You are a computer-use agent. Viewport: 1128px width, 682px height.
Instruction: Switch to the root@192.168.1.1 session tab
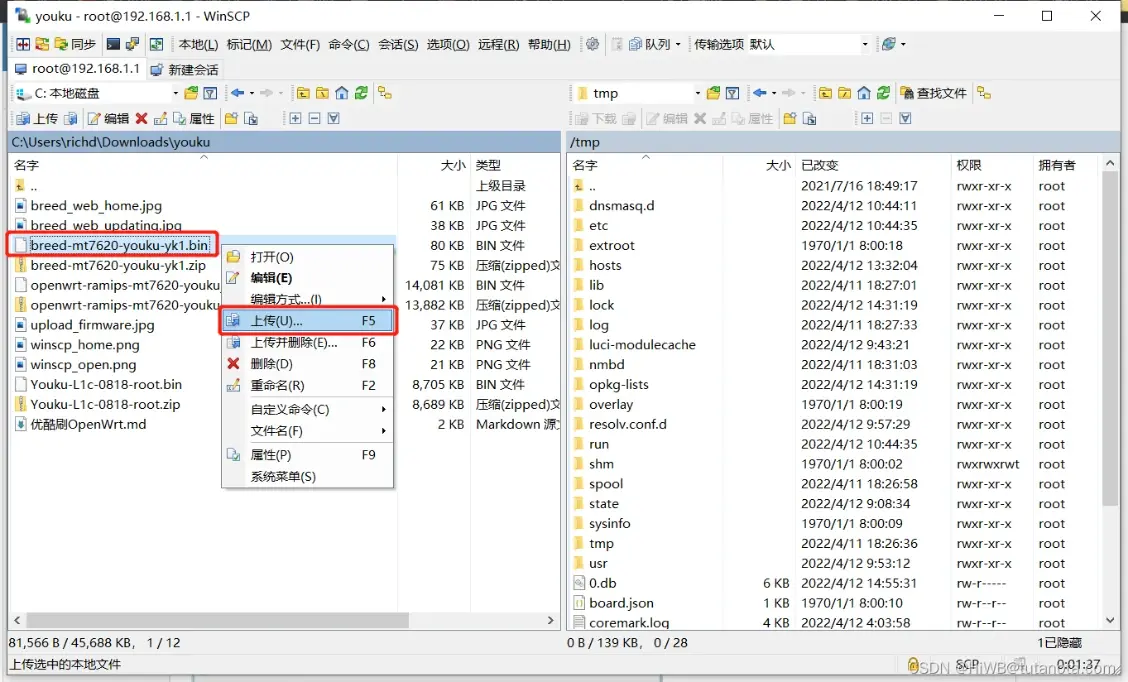(78, 69)
